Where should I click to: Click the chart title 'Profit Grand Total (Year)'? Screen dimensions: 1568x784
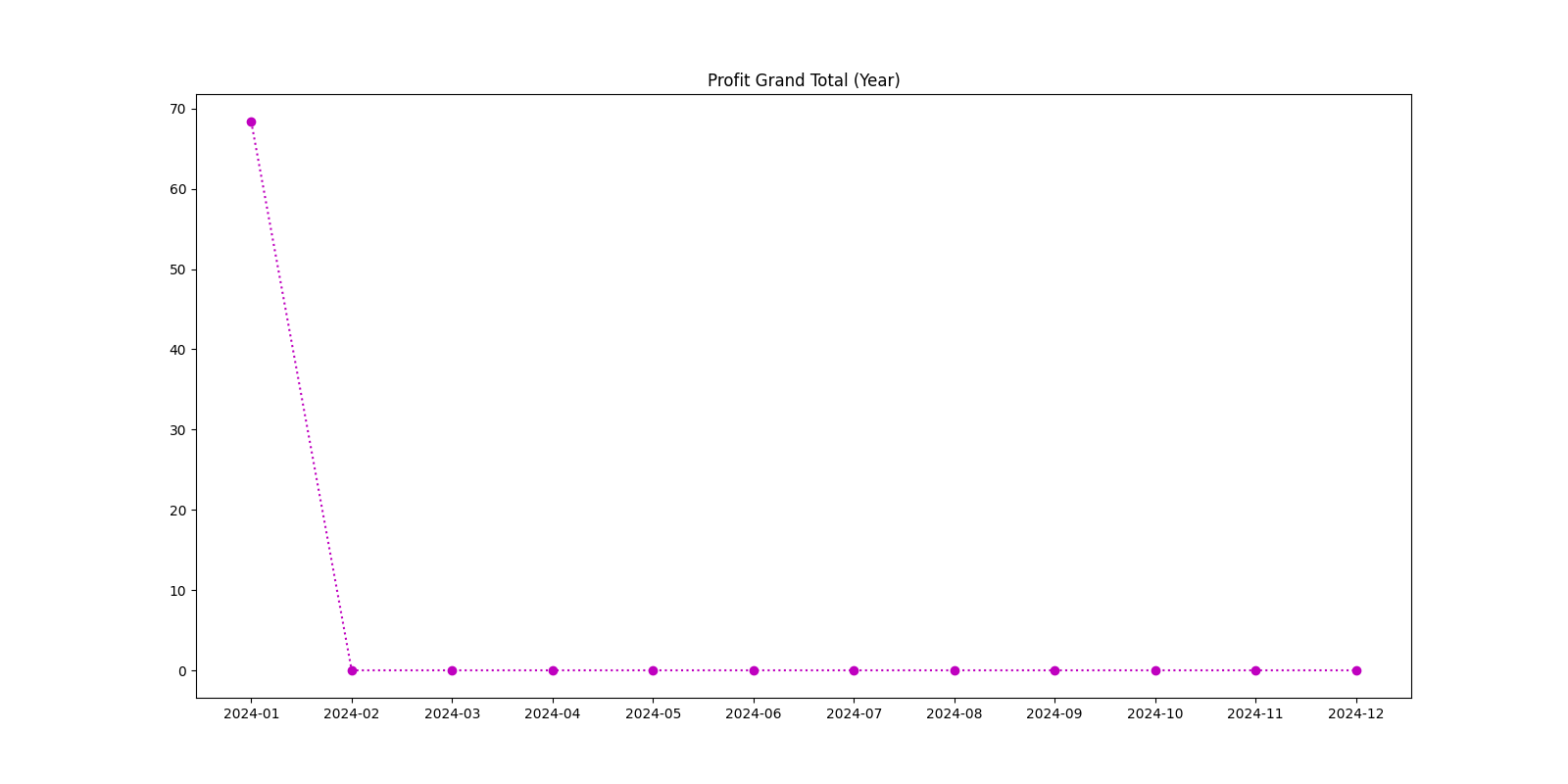[x=804, y=80]
